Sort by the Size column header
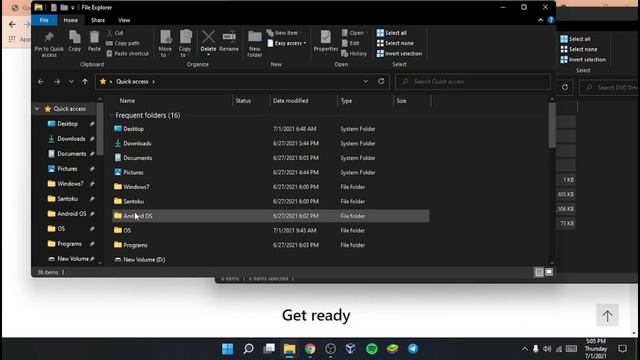 point(402,101)
